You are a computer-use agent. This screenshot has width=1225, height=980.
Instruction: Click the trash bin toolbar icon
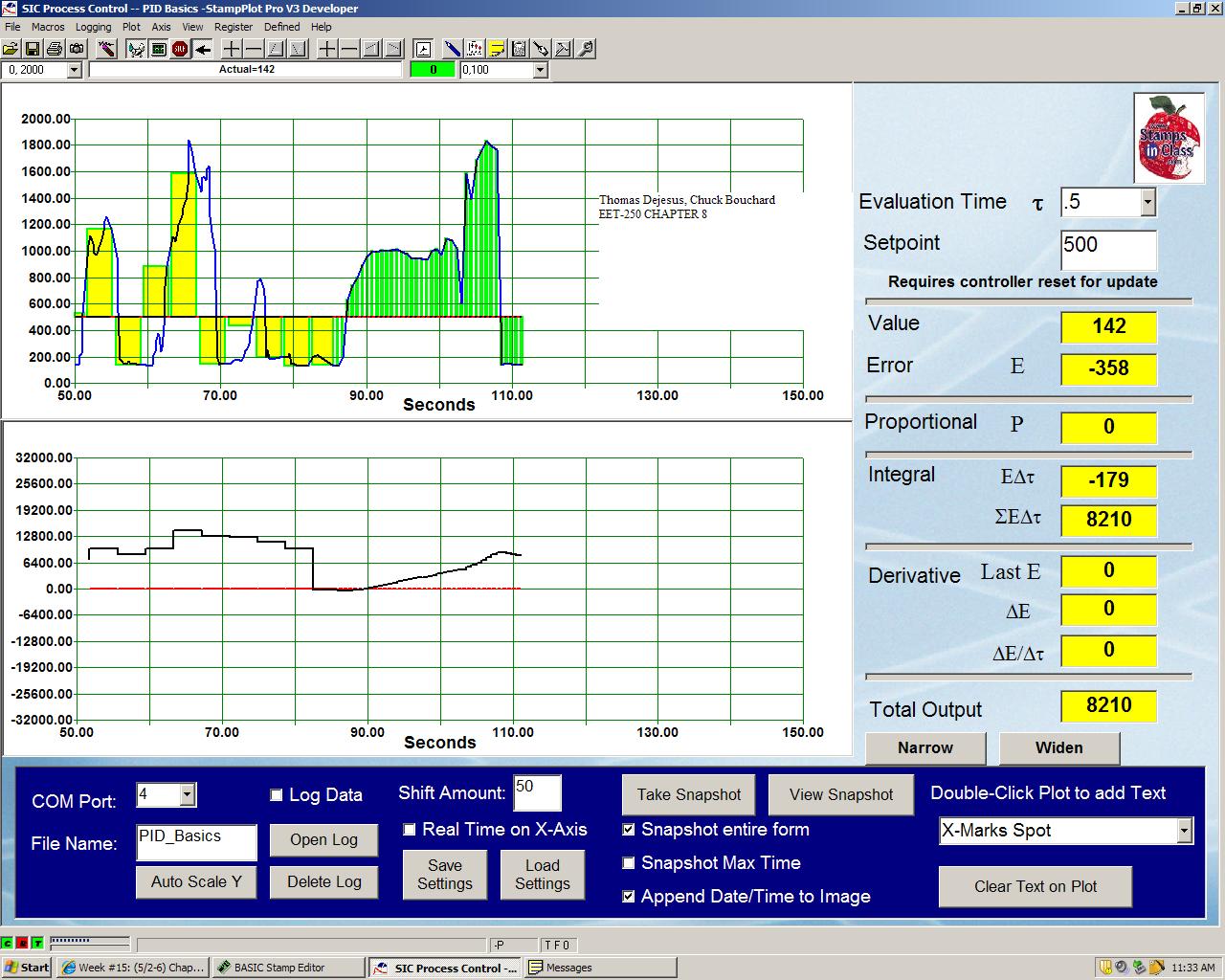(519, 48)
